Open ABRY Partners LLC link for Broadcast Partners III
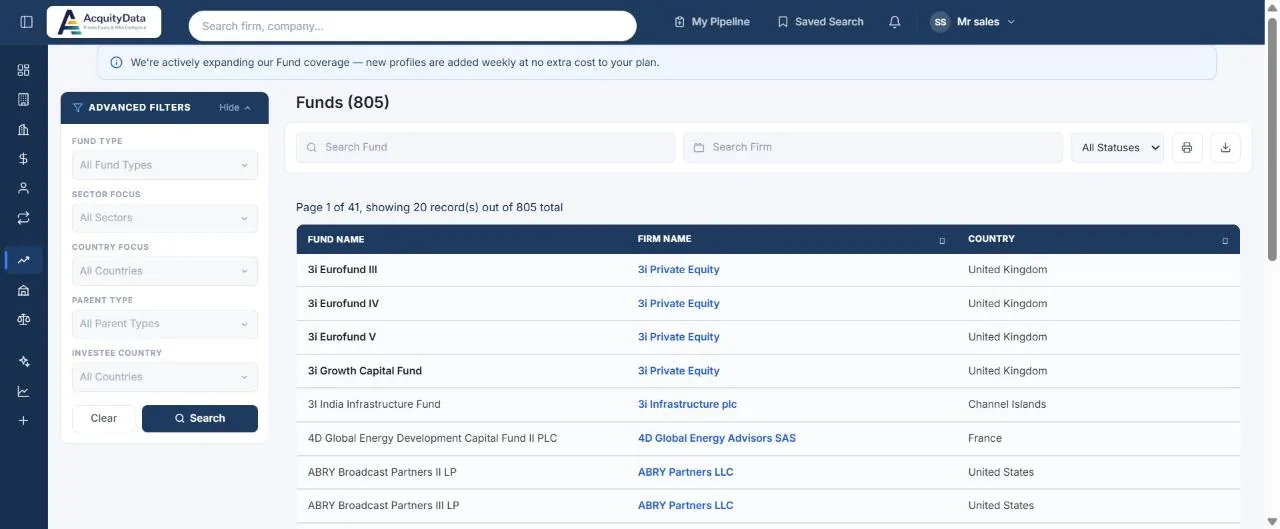 [x=686, y=506]
